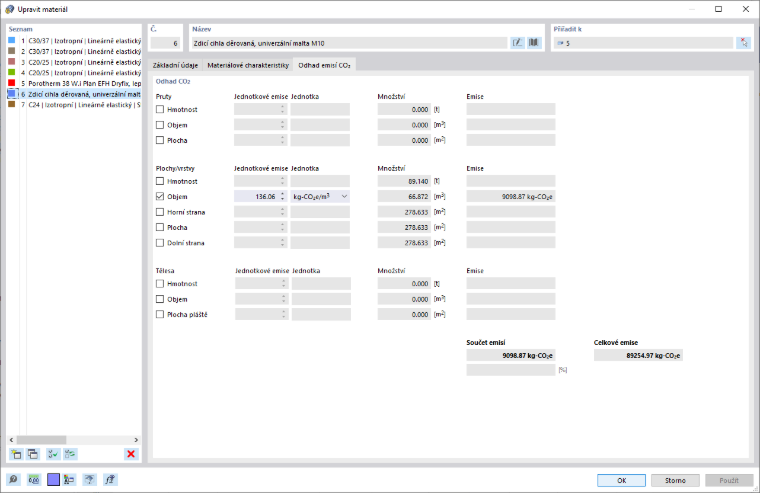This screenshot has height=493, width=760.
Task: Copy the selected material using duplicate icon
Action: [x=33, y=454]
